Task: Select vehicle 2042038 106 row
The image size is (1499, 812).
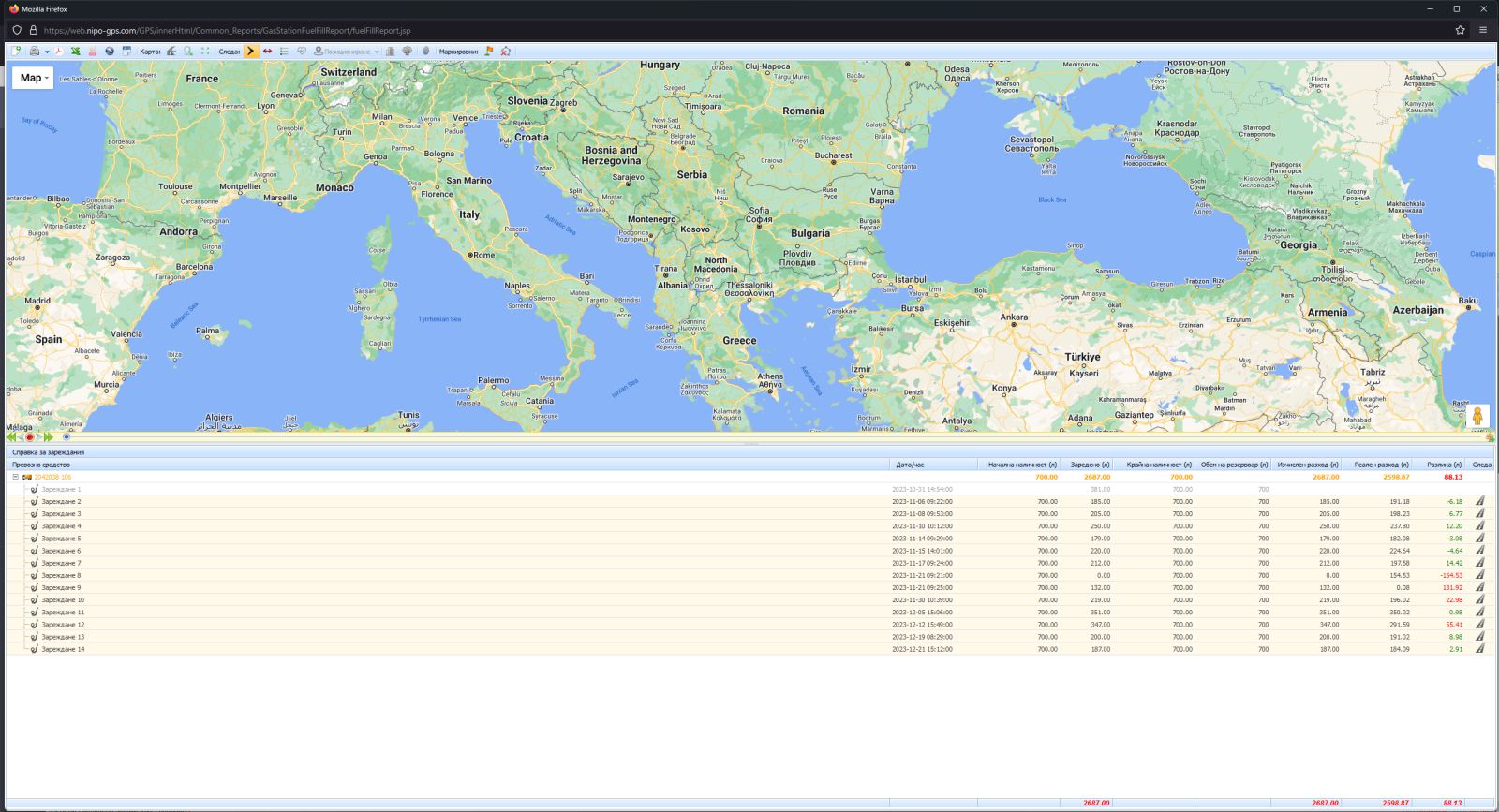Action: (749, 477)
